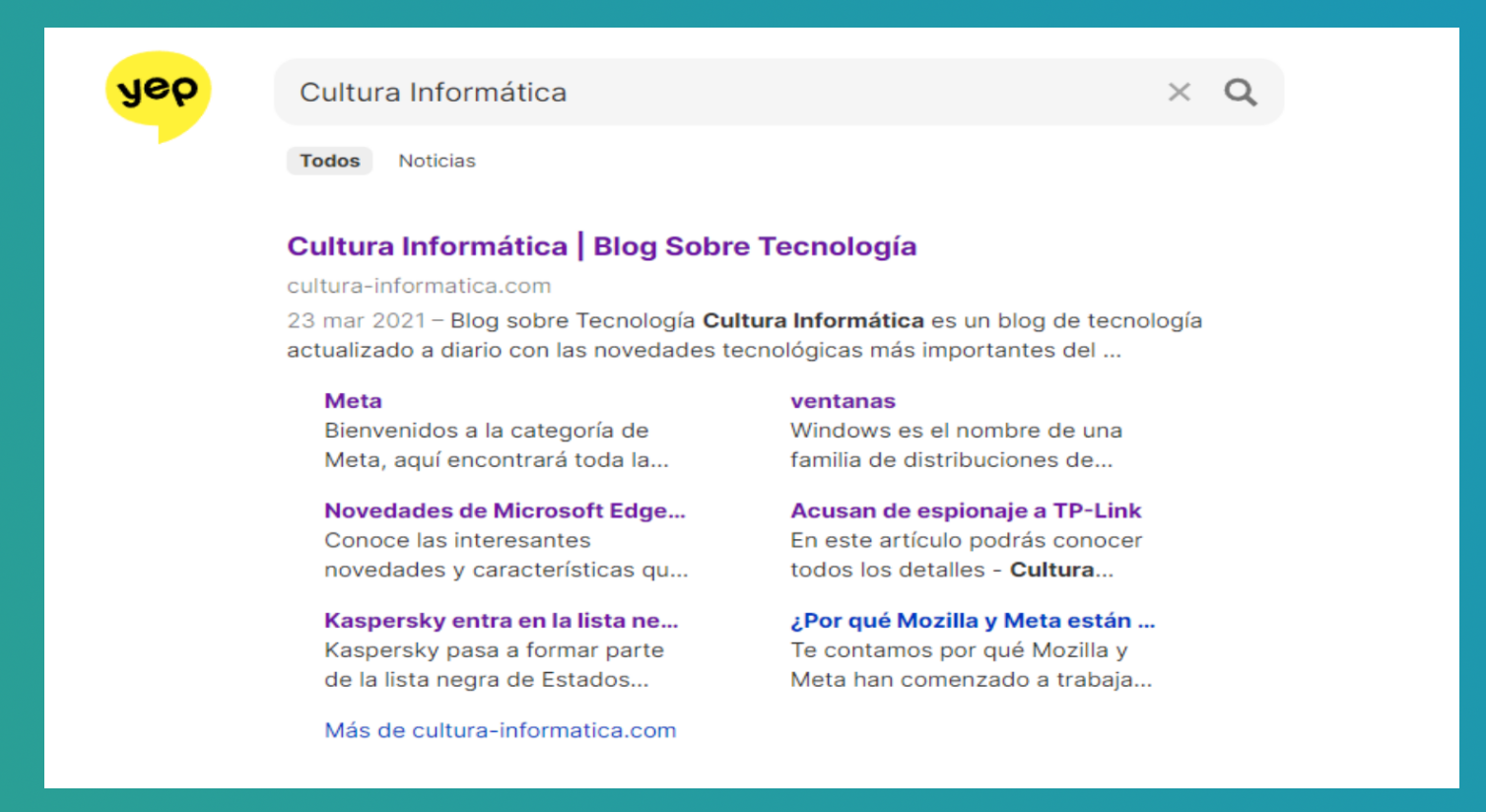Open Kaspersky entra en la lista sitelink
Screen dimensions: 1486x812
(x=502, y=621)
